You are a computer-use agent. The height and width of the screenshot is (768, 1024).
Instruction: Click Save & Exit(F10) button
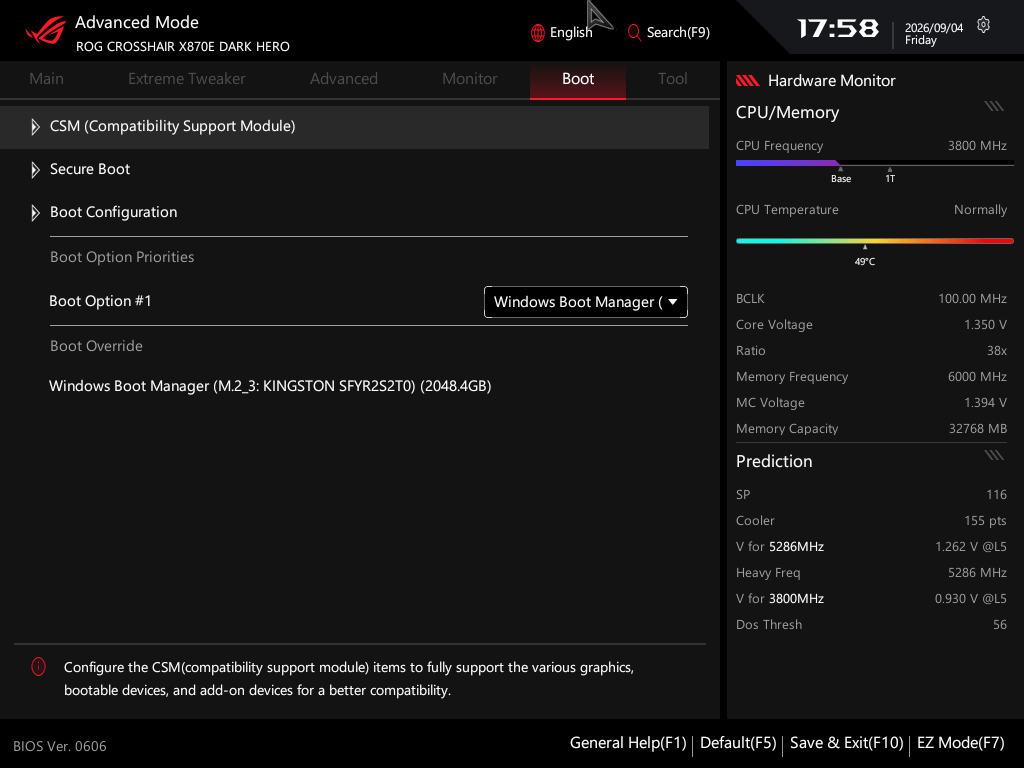click(846, 743)
